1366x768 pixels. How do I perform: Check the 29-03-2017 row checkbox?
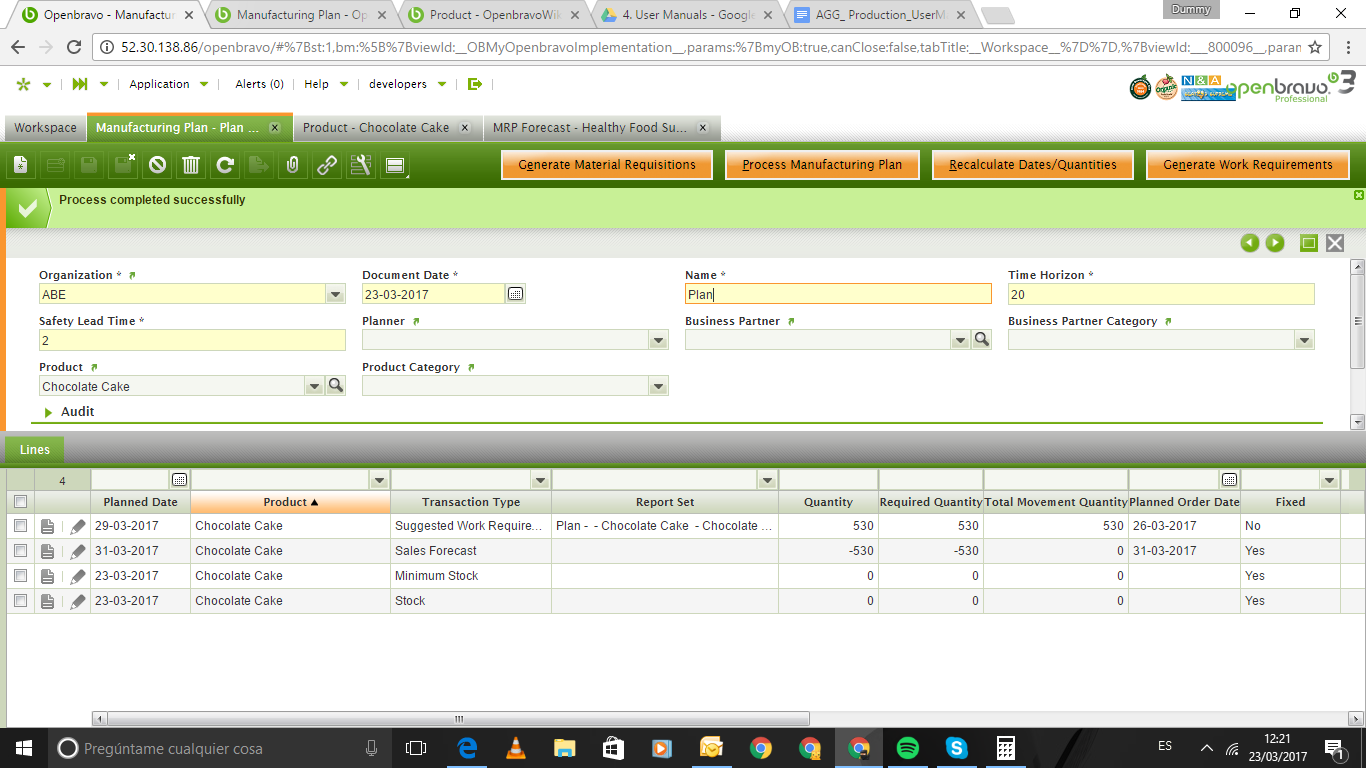pyautogui.click(x=20, y=526)
